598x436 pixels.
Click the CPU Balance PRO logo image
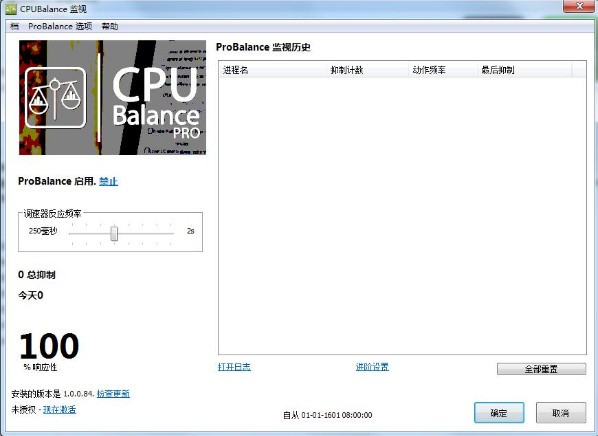click(113, 97)
